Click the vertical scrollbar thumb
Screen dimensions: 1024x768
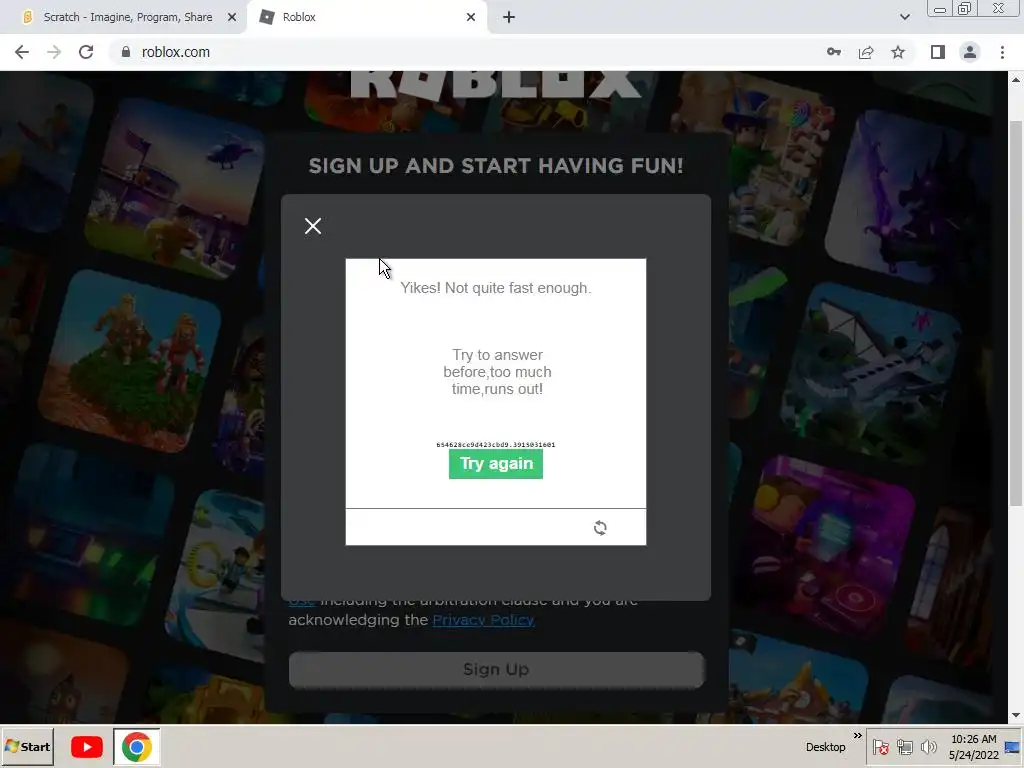(1016, 313)
